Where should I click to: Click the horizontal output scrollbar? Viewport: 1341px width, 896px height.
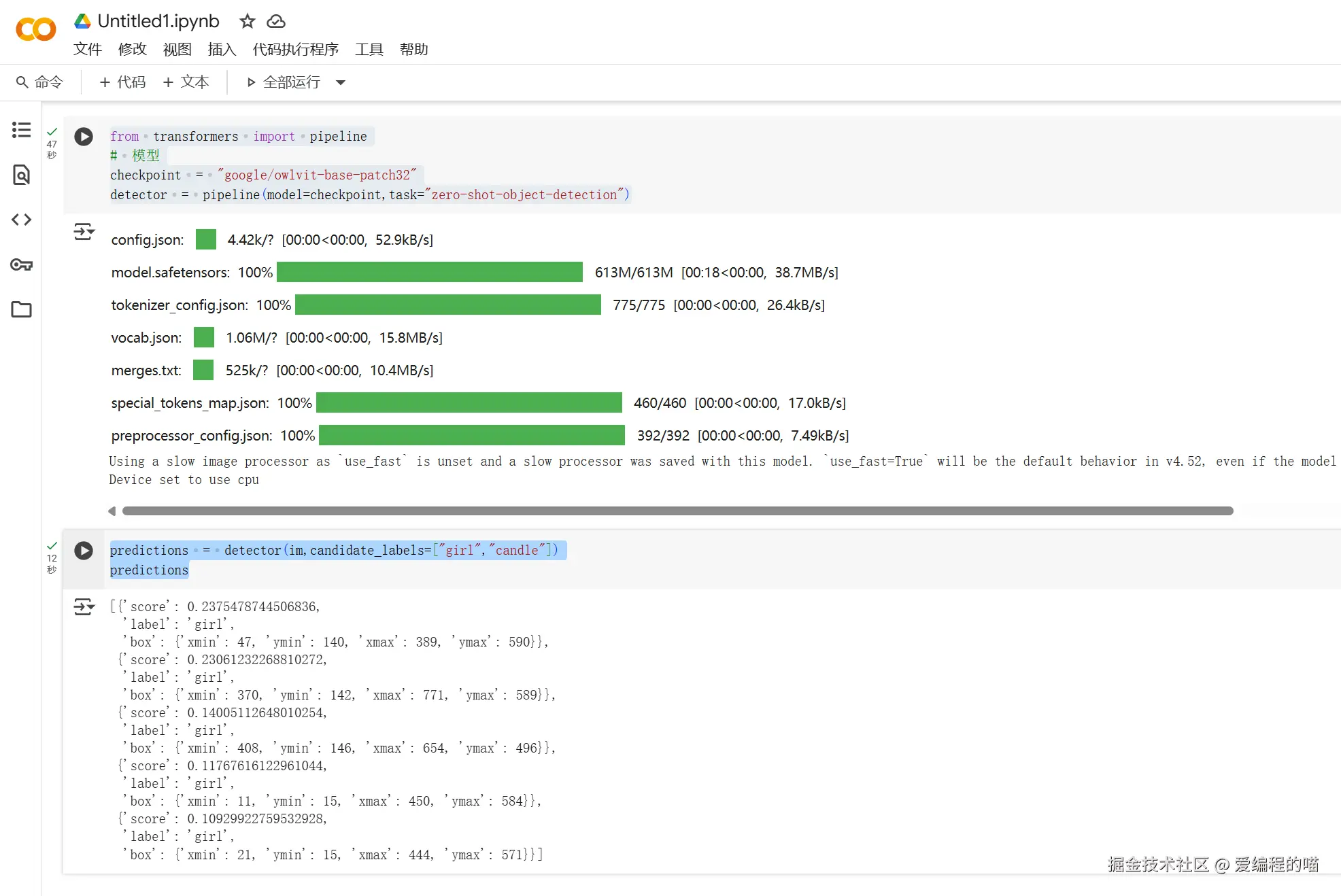tap(677, 511)
